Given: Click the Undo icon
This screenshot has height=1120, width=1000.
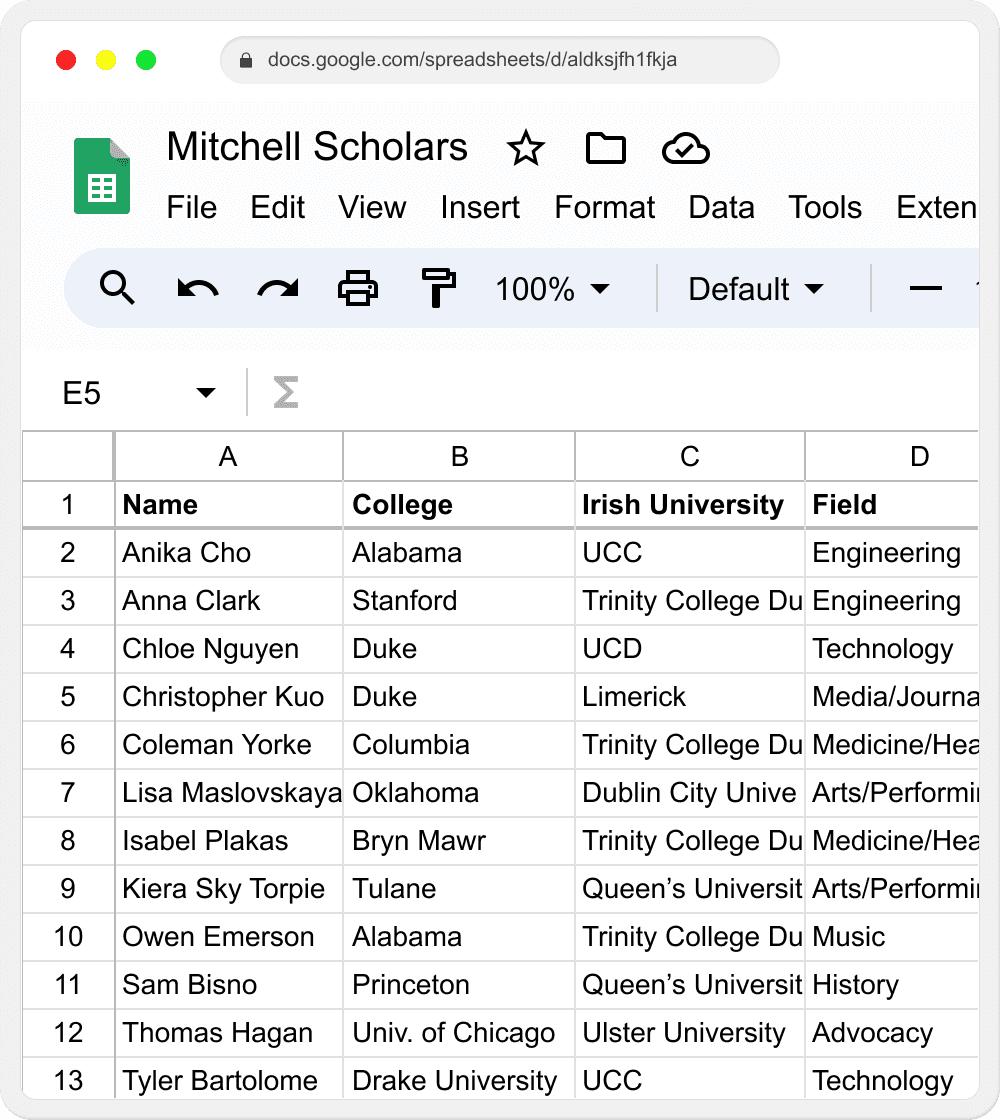Looking at the screenshot, I should tap(197, 289).
